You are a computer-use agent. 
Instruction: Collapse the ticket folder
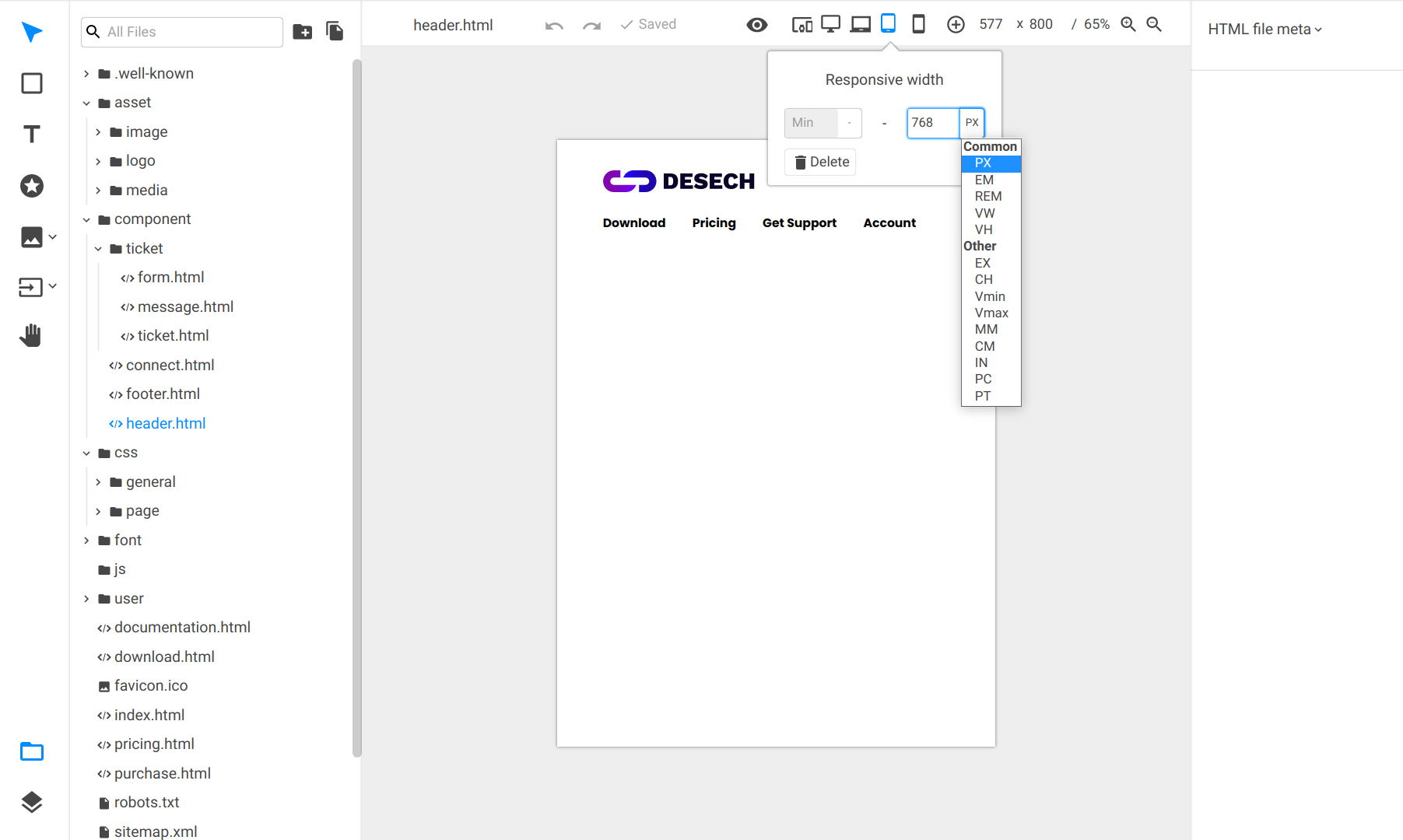[98, 249]
